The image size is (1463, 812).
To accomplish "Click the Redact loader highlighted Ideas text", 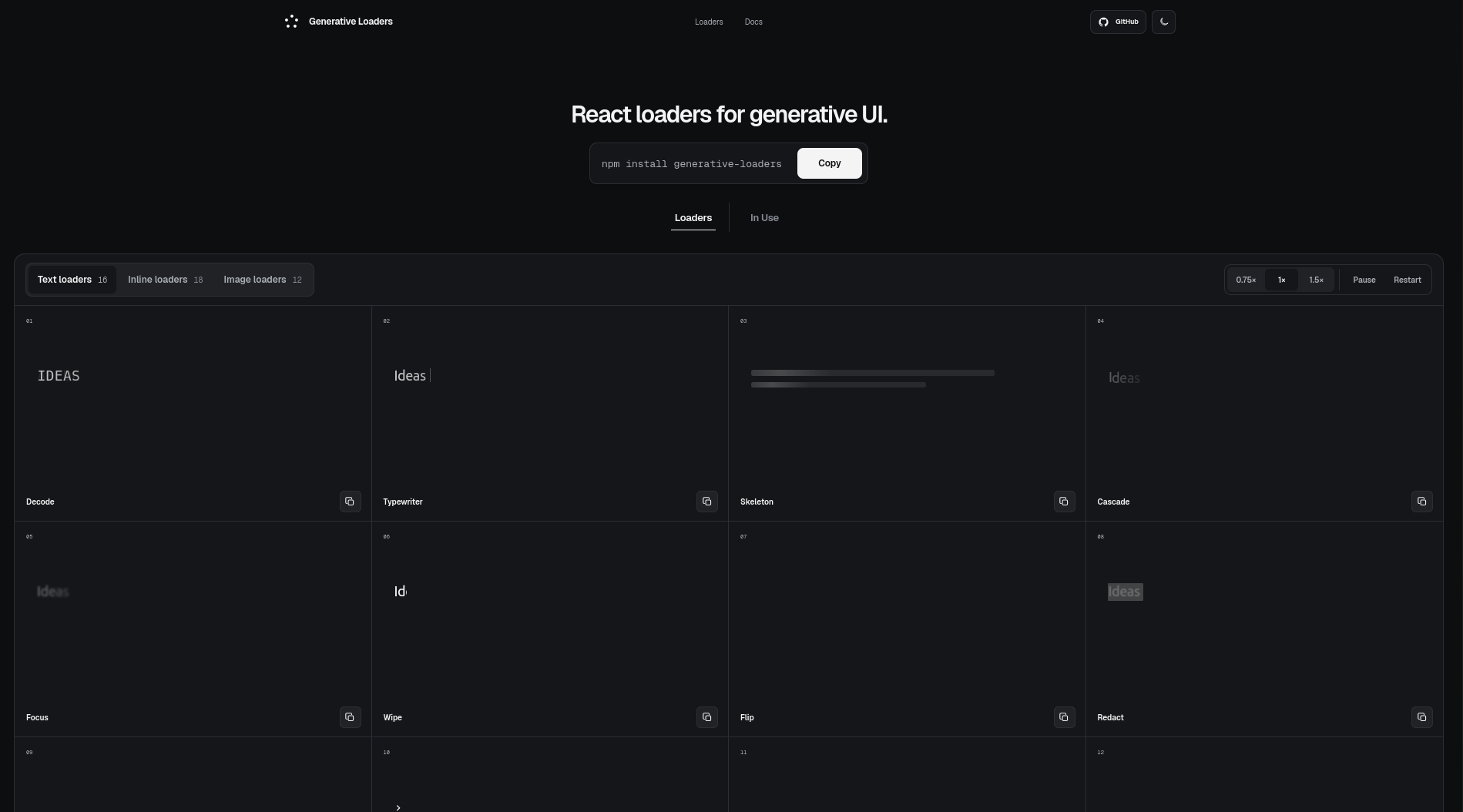I will click(1125, 592).
